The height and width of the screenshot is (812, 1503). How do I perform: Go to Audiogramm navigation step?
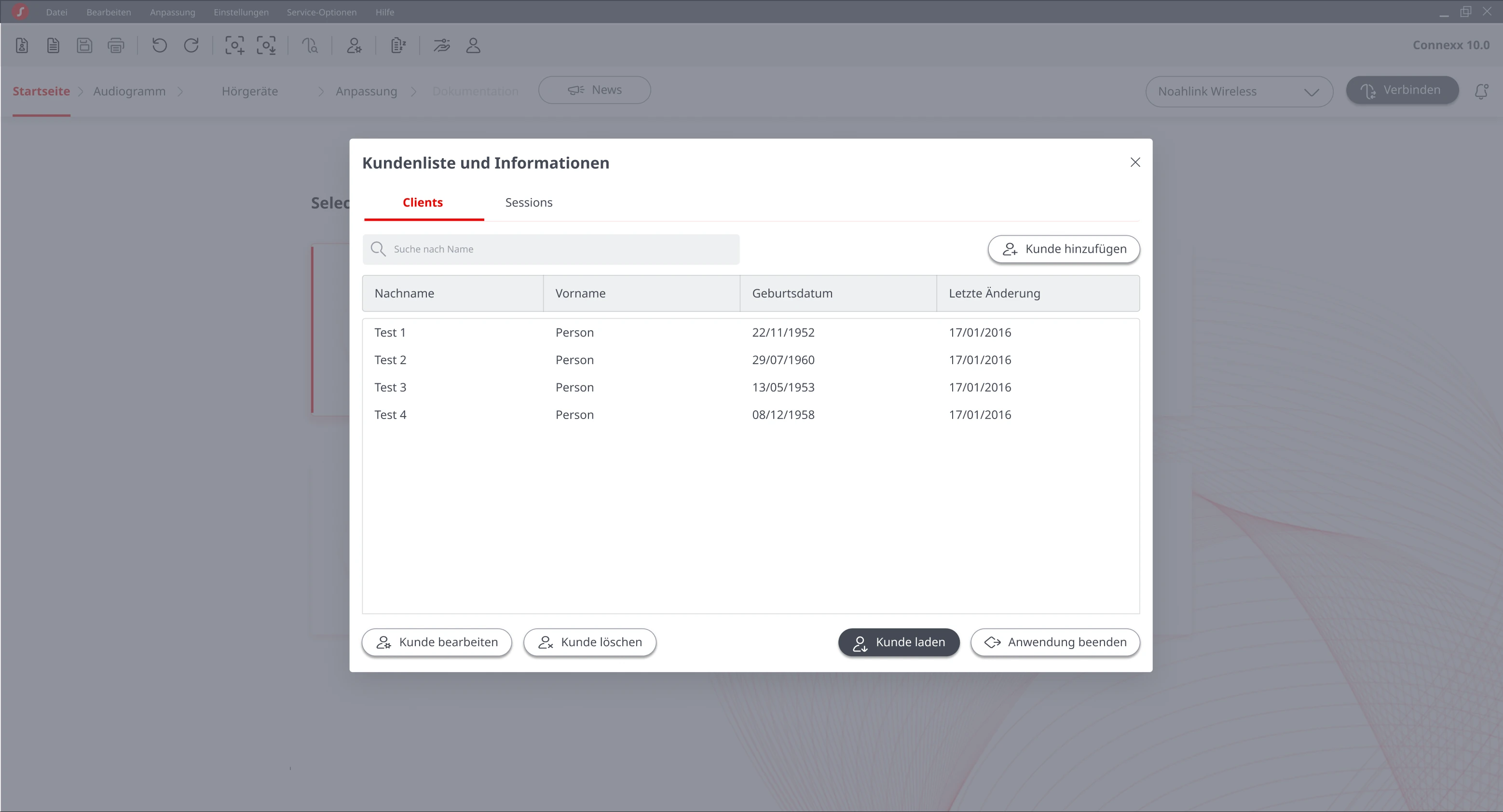tap(130, 91)
